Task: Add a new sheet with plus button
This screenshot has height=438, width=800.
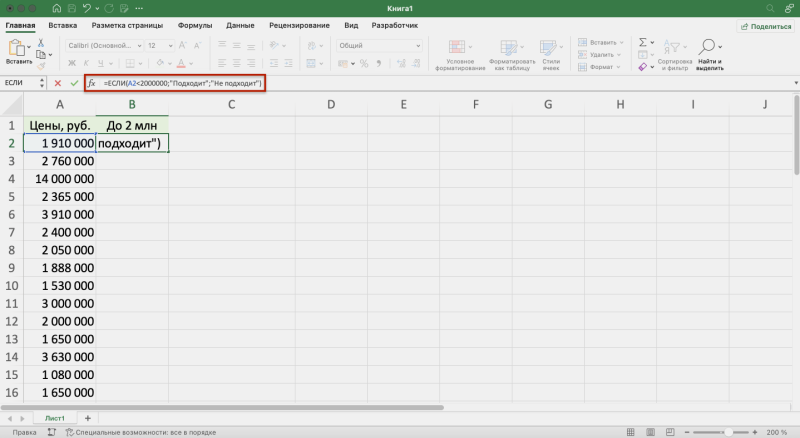Action: (88, 418)
